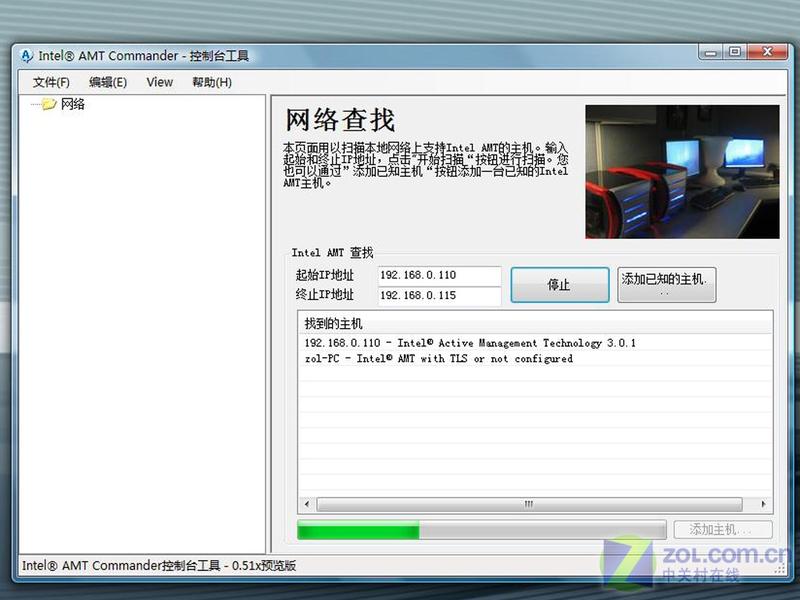Click the 停止 button
Viewport: 800px width, 600px height.
point(560,285)
